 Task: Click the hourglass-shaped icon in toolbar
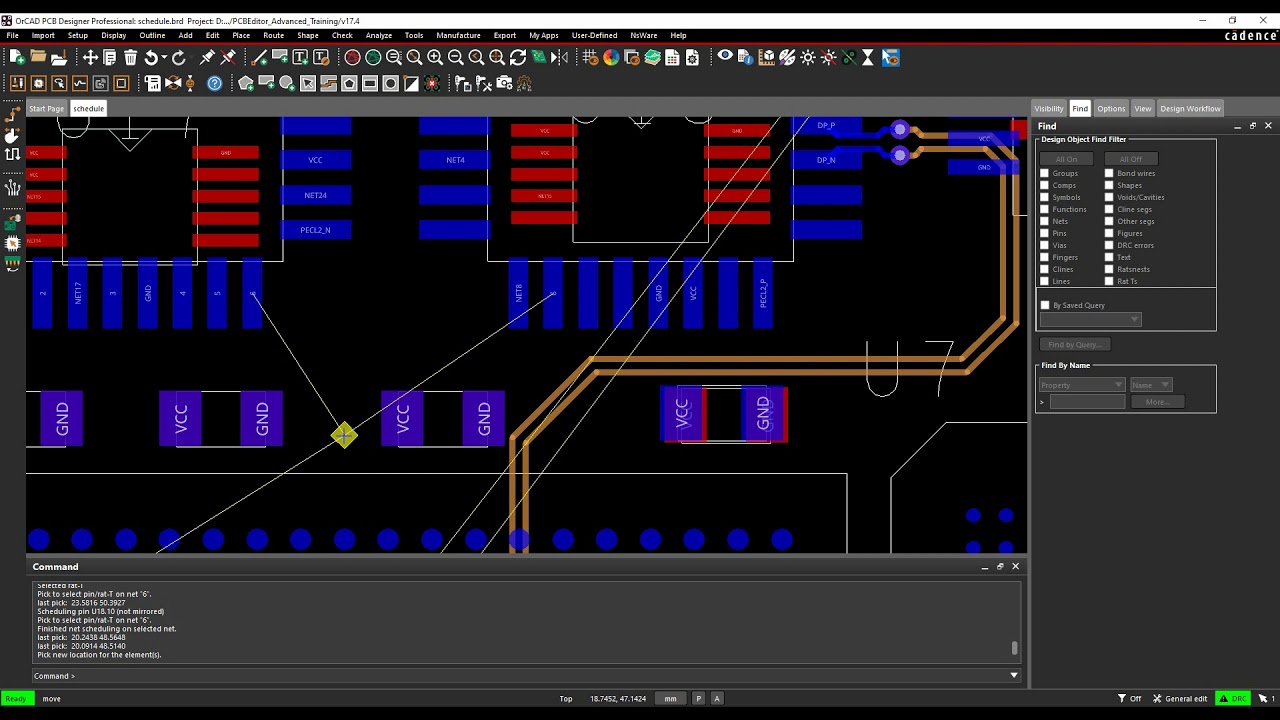868,57
